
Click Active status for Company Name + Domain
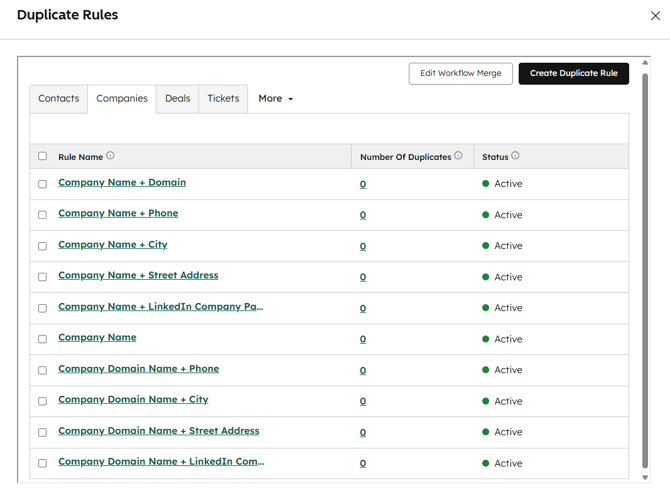click(x=502, y=184)
